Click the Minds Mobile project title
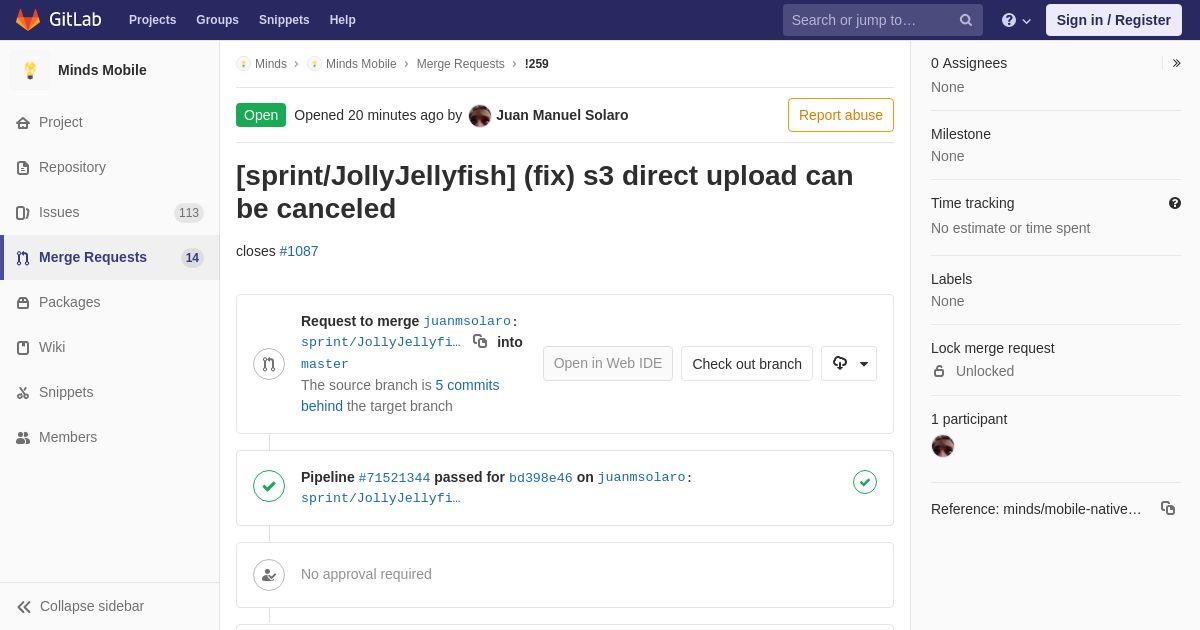This screenshot has width=1200, height=630. (102, 70)
